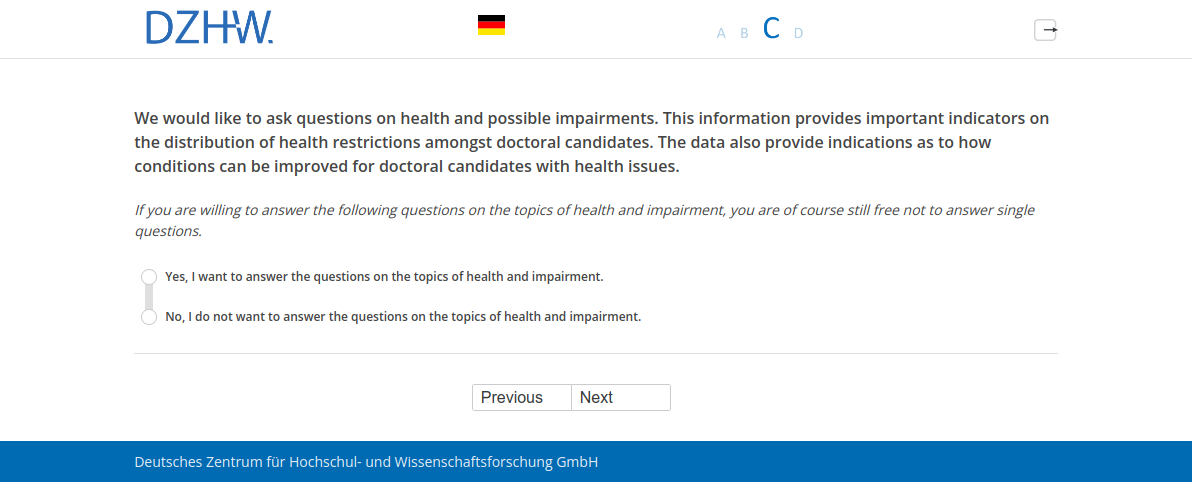Click the "Yes, I want to answer" label text
Screen dimensions: 1192x491
click(384, 276)
